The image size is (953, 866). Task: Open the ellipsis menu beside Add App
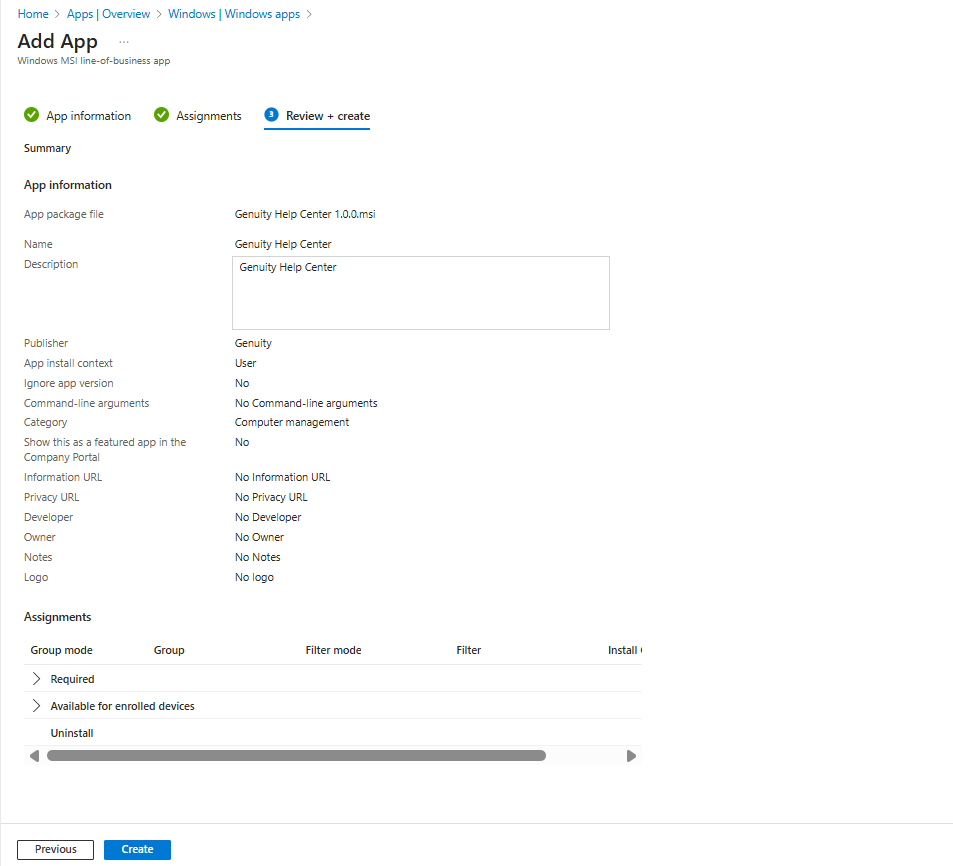124,42
